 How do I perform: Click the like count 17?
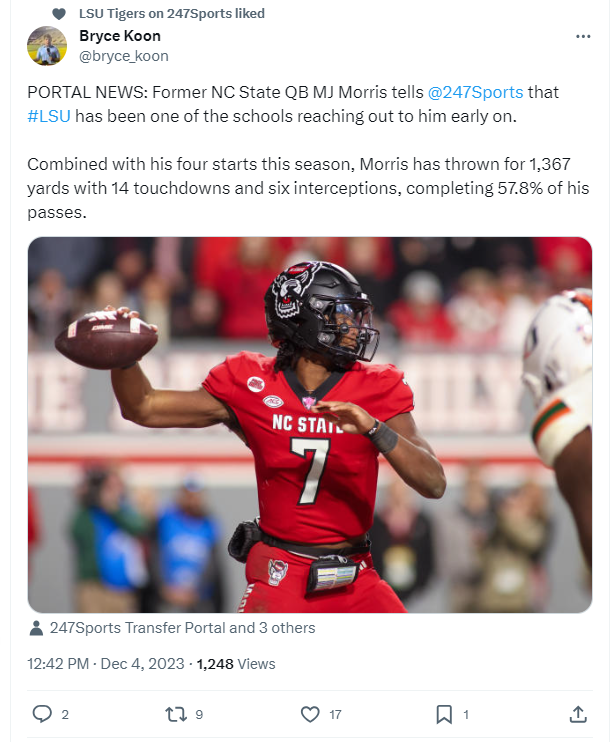point(335,715)
